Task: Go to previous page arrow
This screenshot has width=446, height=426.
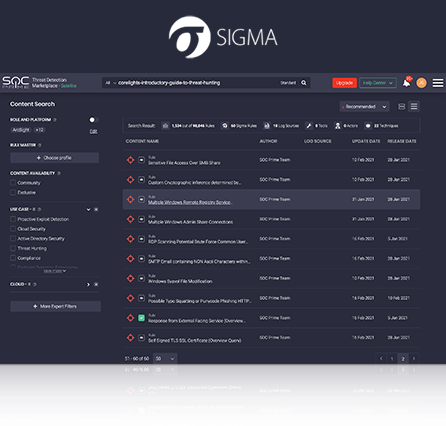Action: tap(381, 359)
